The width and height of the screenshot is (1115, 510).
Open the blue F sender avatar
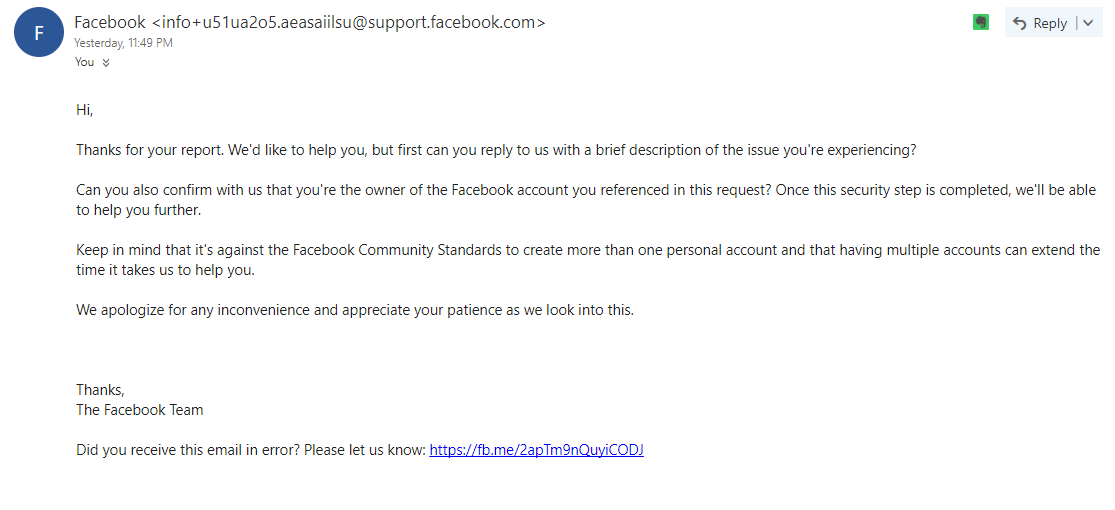click(x=39, y=32)
